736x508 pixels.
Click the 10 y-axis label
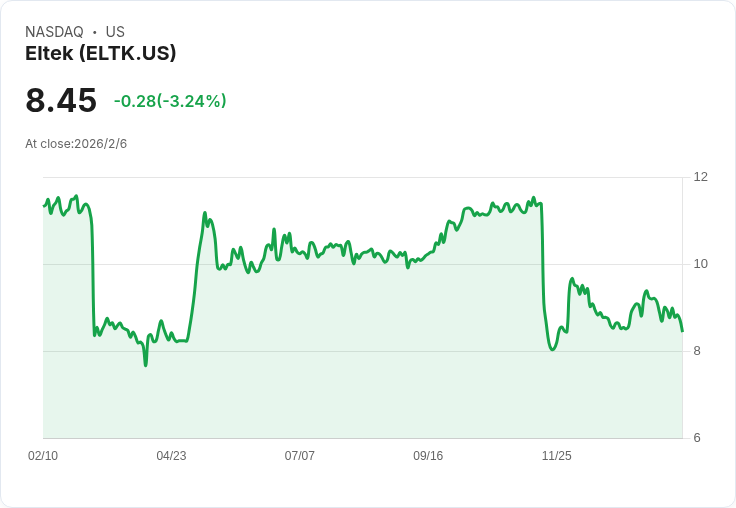(x=700, y=264)
